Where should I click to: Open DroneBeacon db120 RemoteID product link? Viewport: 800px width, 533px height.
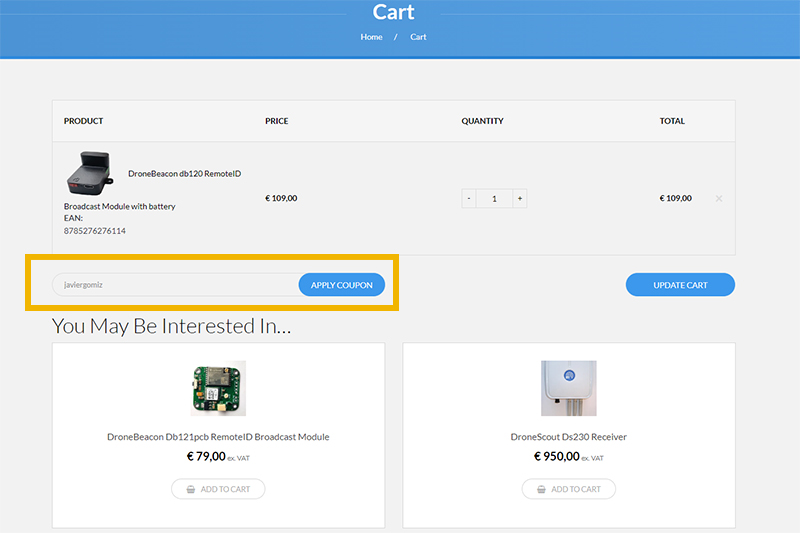(x=184, y=174)
